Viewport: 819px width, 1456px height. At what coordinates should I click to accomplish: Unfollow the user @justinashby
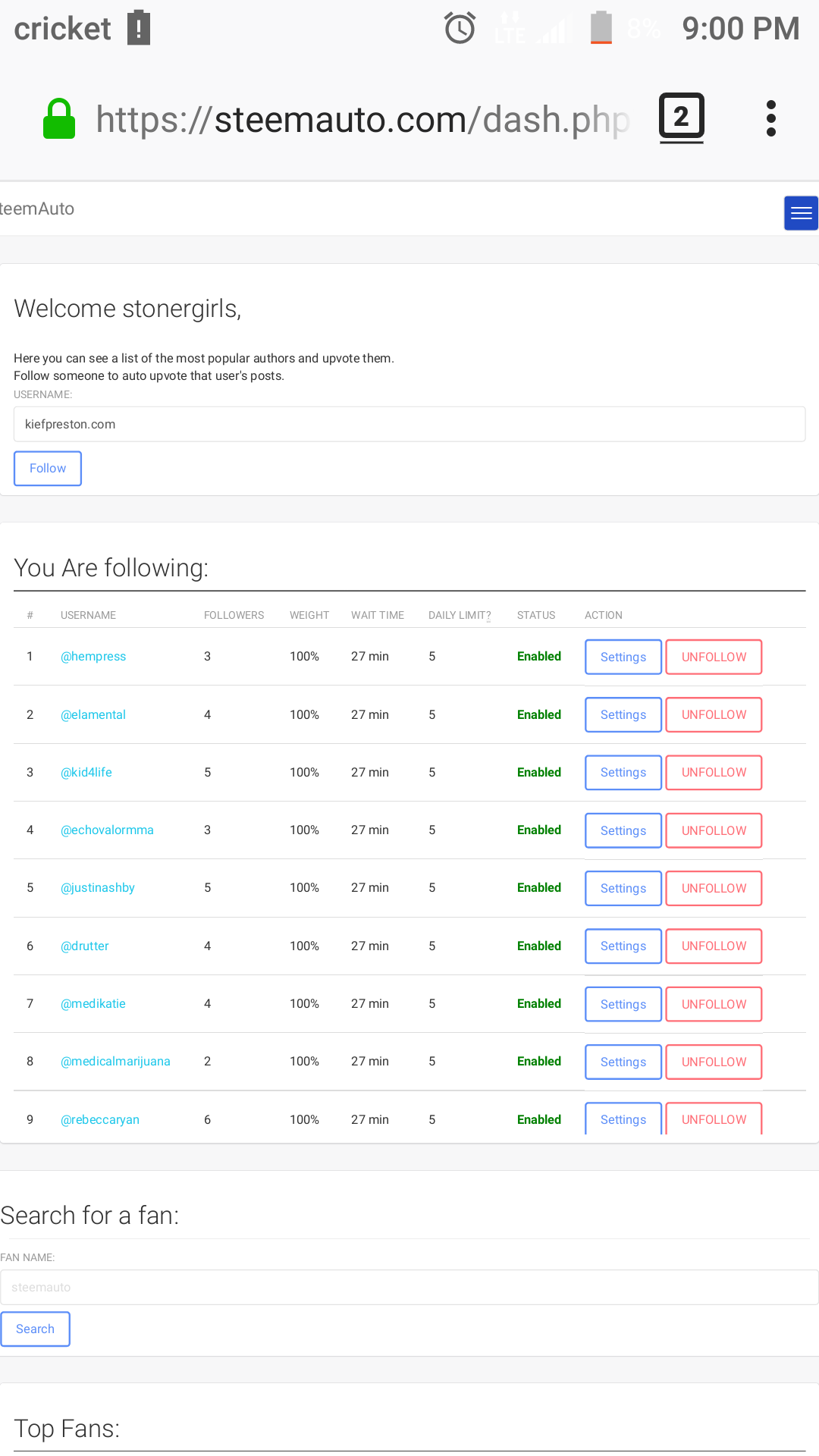tap(714, 888)
